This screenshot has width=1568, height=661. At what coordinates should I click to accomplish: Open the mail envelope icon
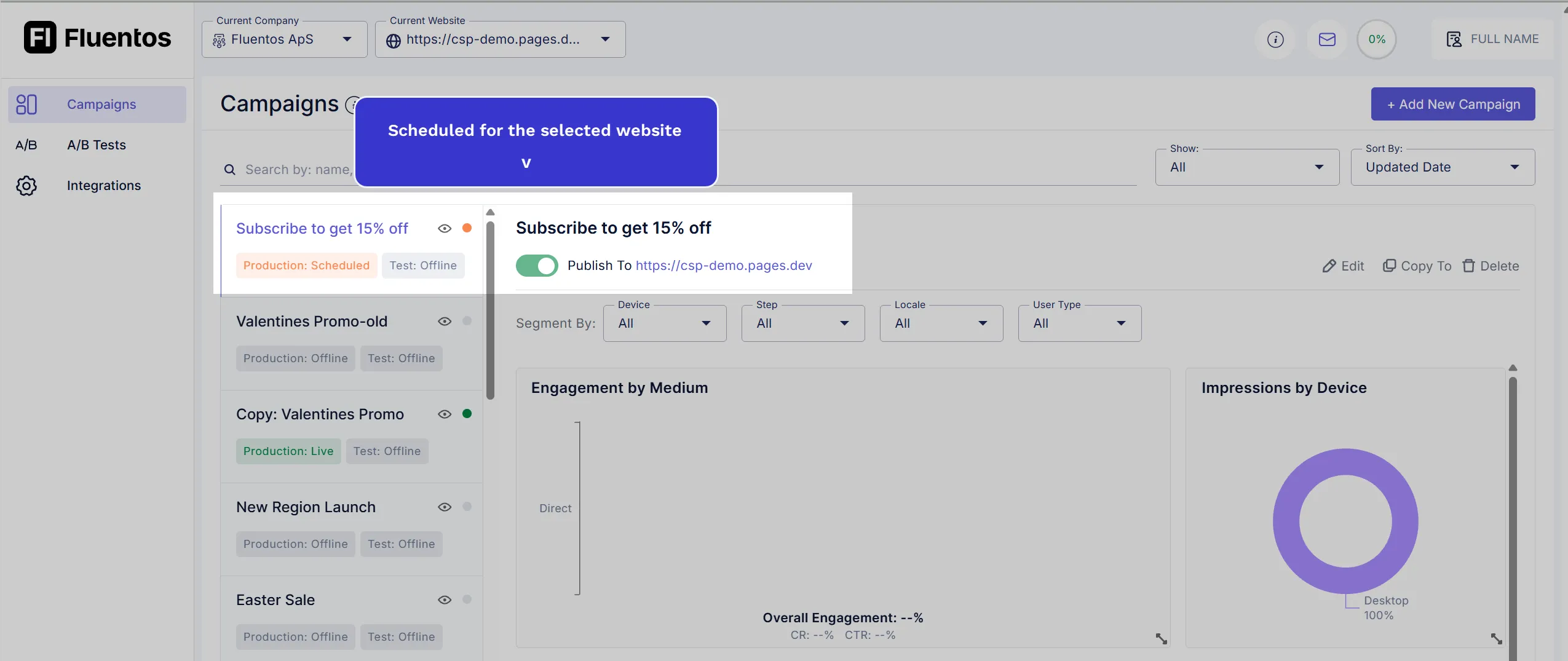tap(1327, 40)
